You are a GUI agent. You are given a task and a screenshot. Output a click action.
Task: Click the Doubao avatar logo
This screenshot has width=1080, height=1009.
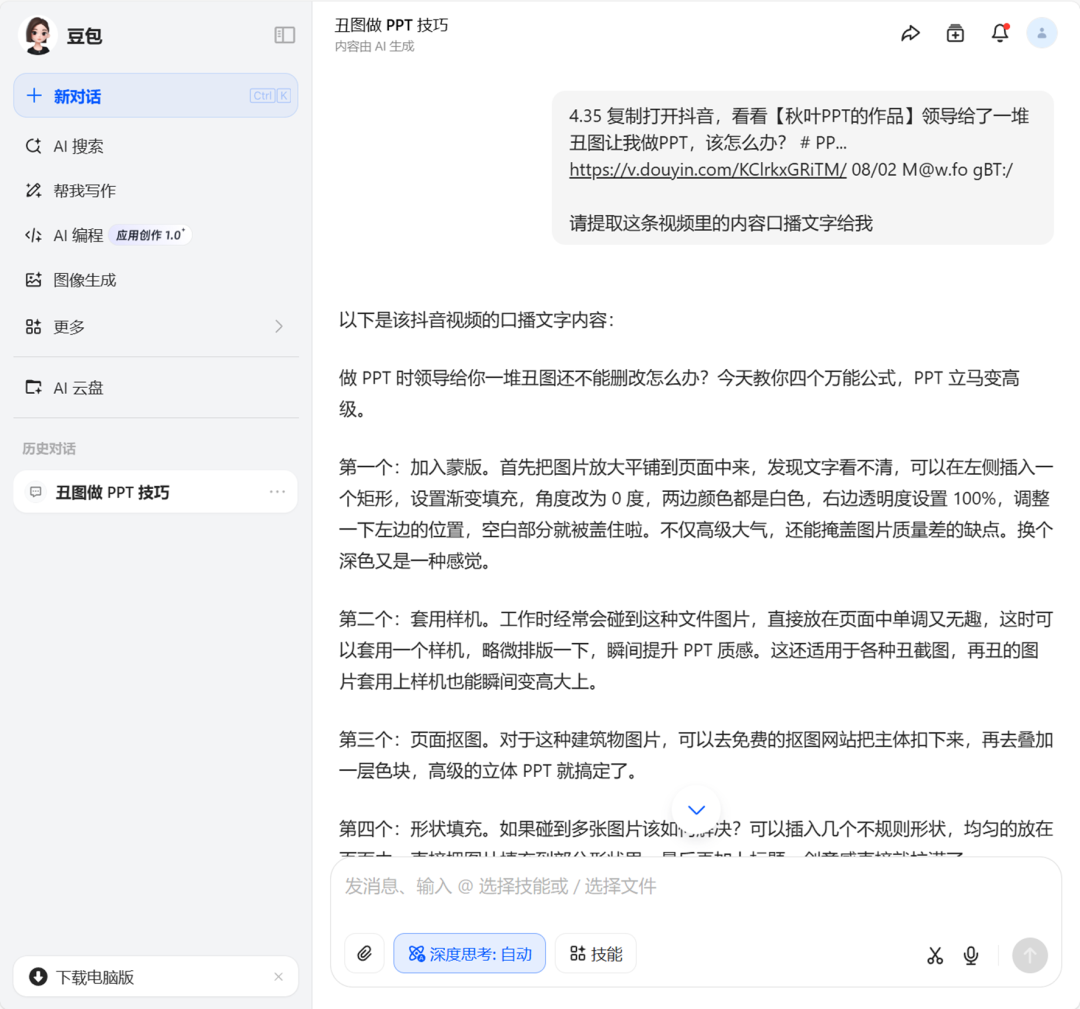coord(38,35)
